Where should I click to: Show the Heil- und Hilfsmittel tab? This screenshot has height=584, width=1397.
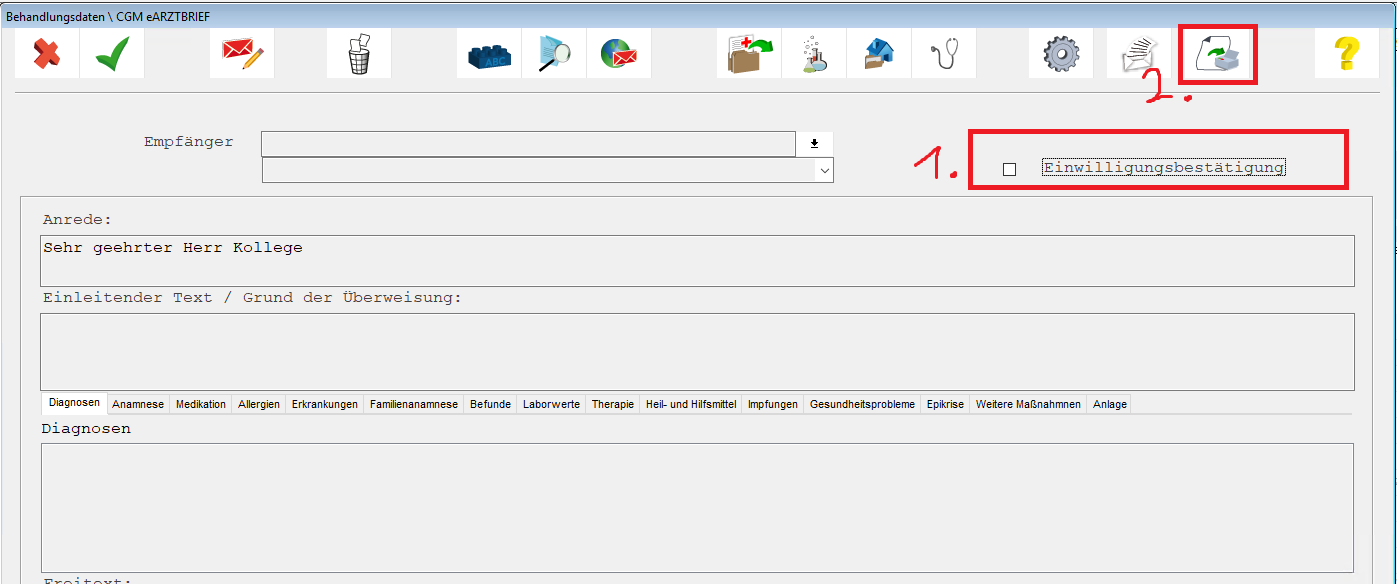click(x=692, y=404)
